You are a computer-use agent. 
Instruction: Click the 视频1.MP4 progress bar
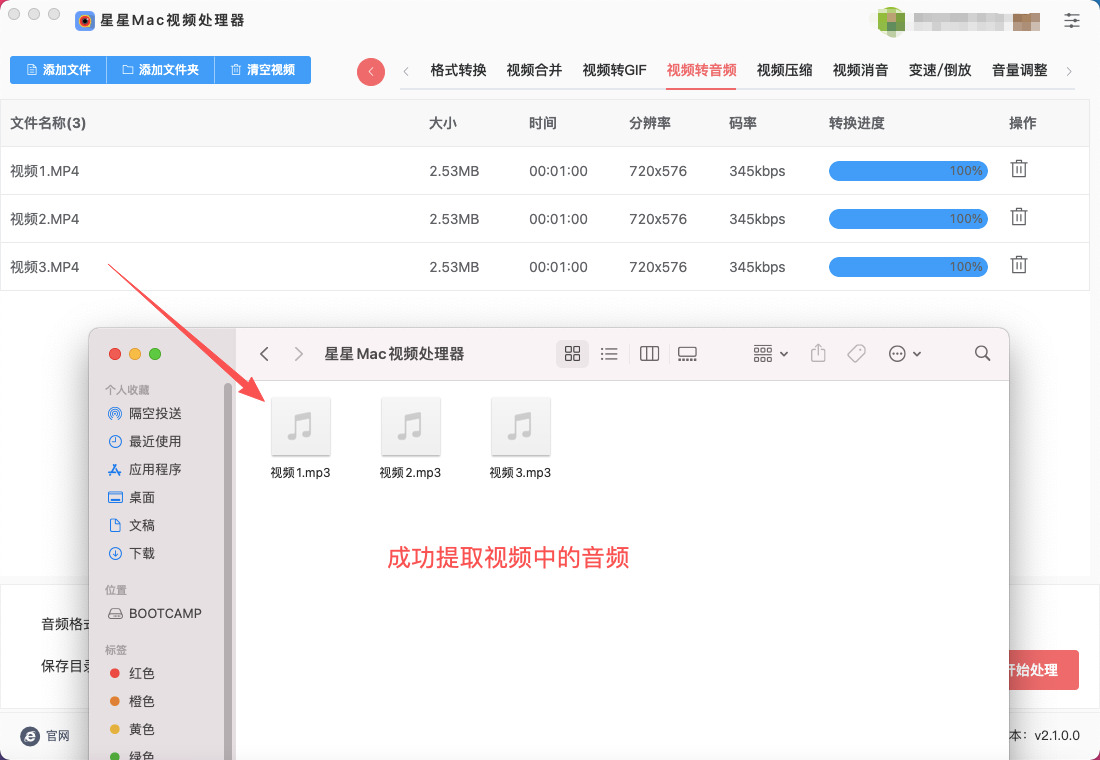tap(907, 171)
